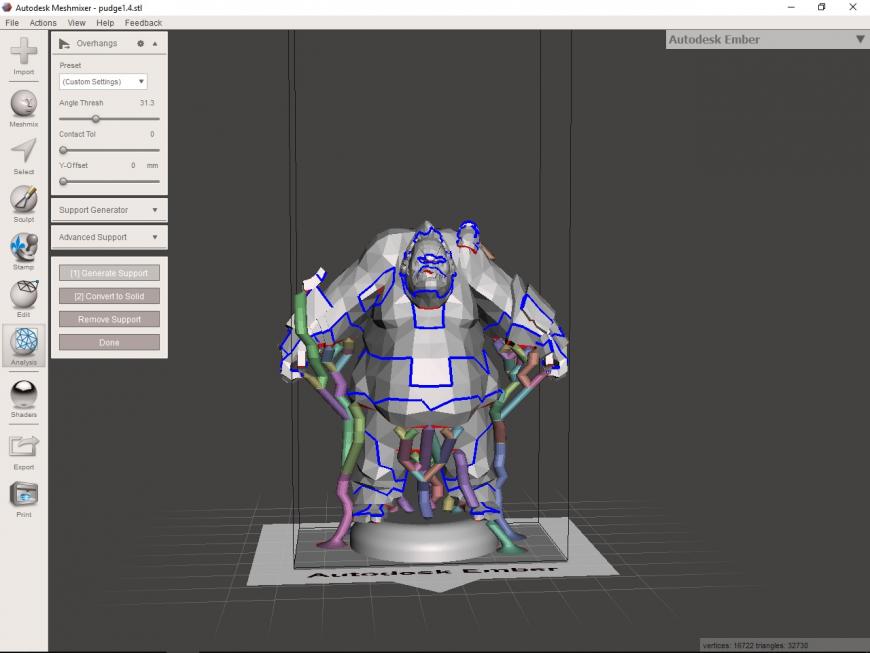
Task: Open the View menu
Action: pyautogui.click(x=77, y=23)
